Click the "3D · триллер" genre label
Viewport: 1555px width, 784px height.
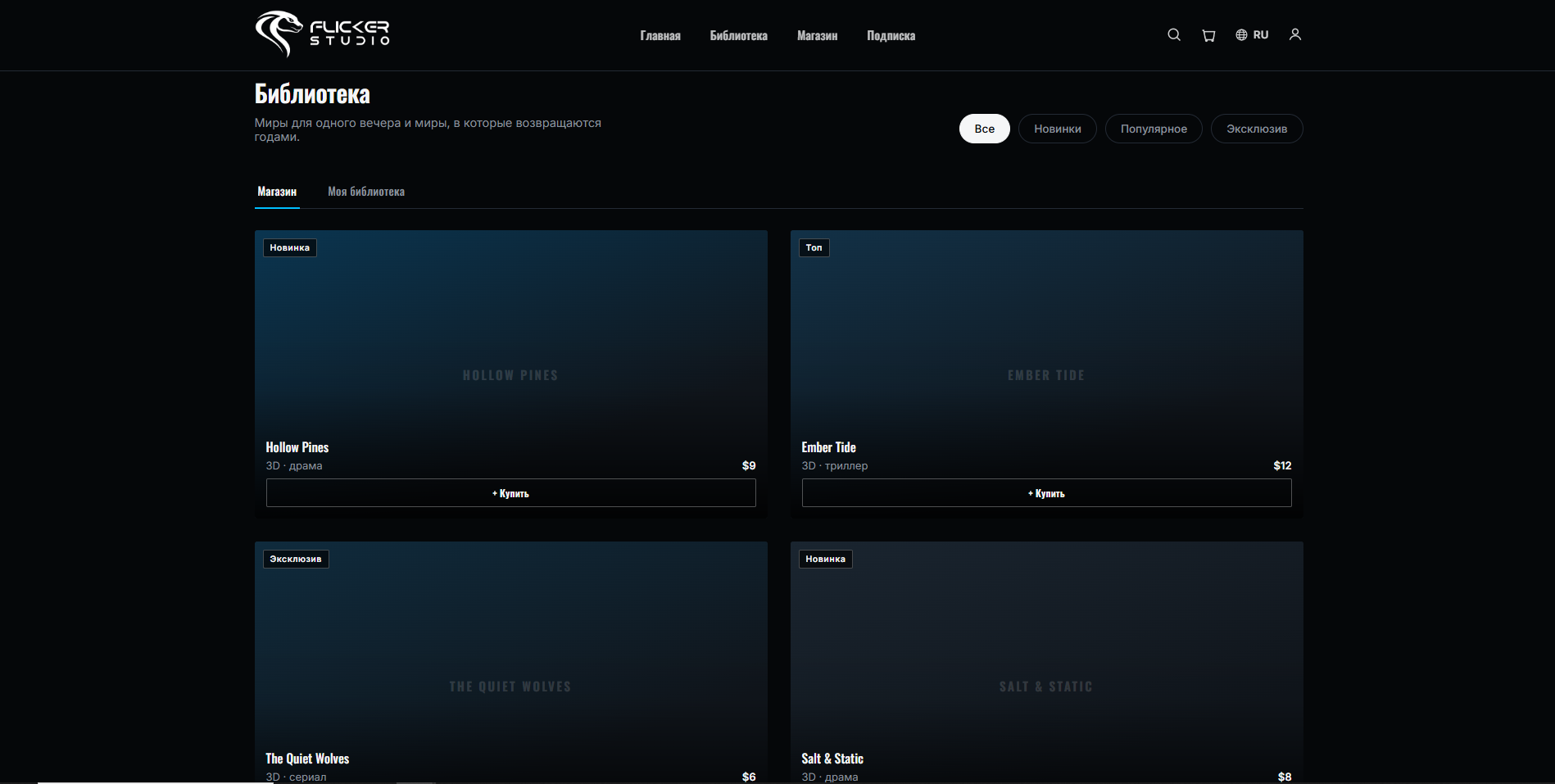835,465
